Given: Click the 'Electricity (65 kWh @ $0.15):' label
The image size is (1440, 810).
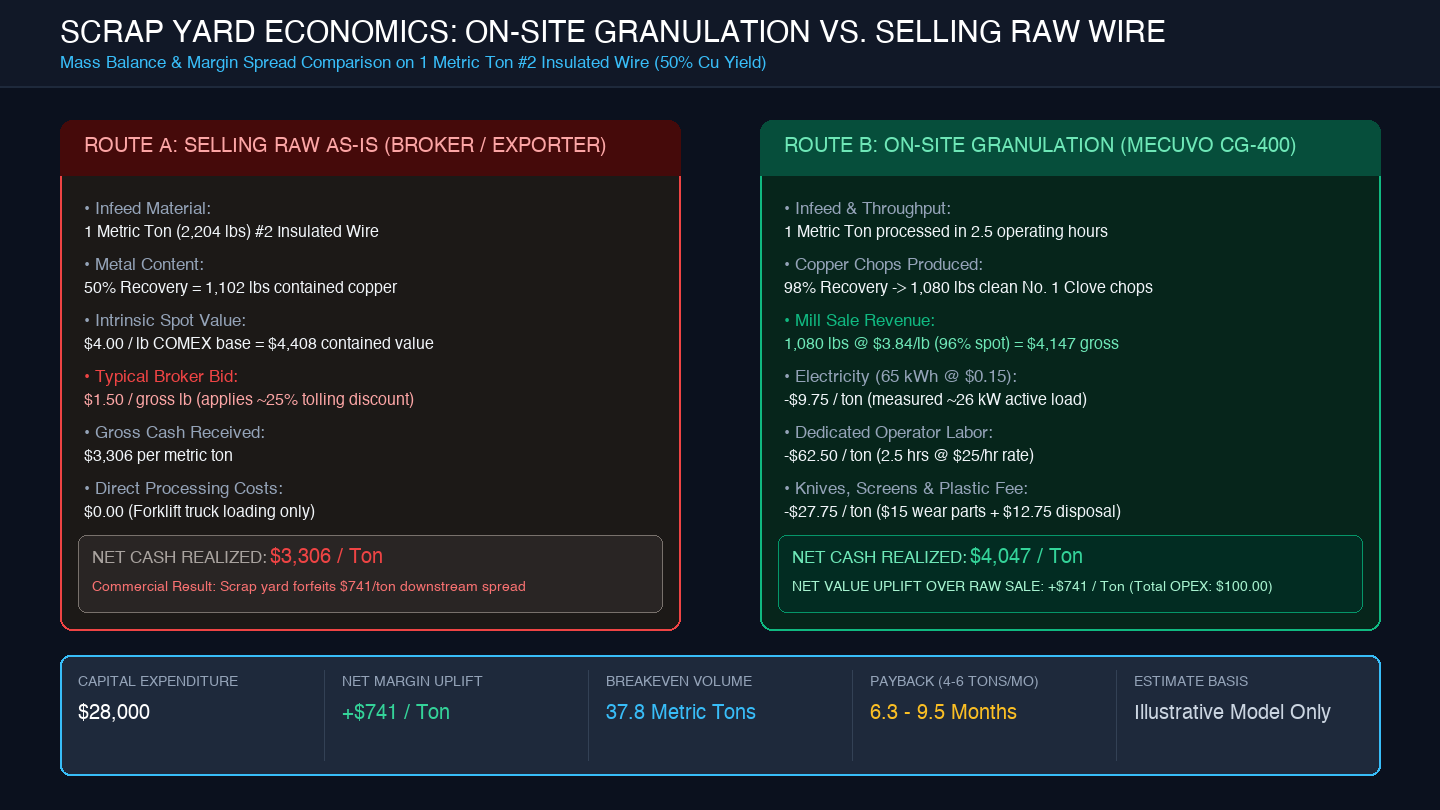Looking at the screenshot, I should click(900, 376).
